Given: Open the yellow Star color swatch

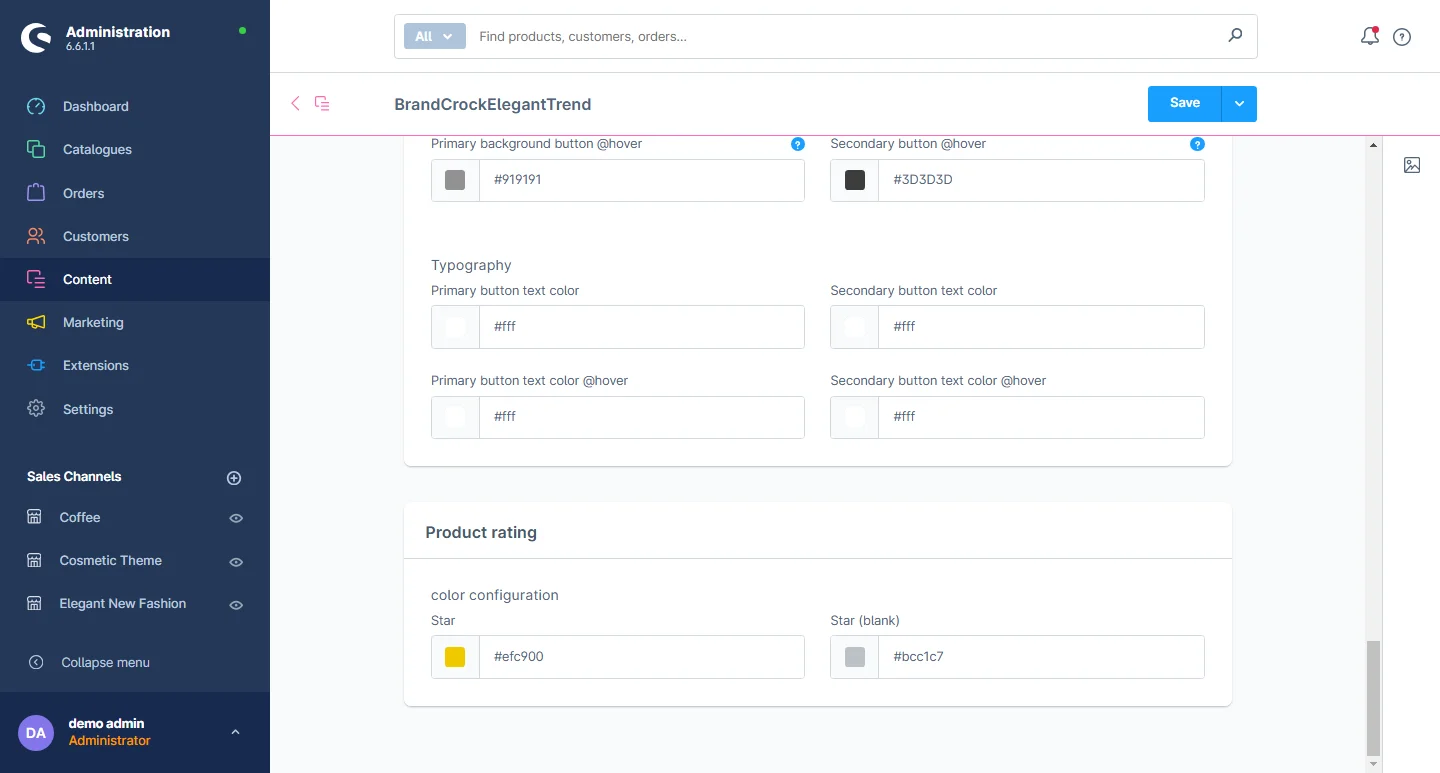Looking at the screenshot, I should point(455,657).
